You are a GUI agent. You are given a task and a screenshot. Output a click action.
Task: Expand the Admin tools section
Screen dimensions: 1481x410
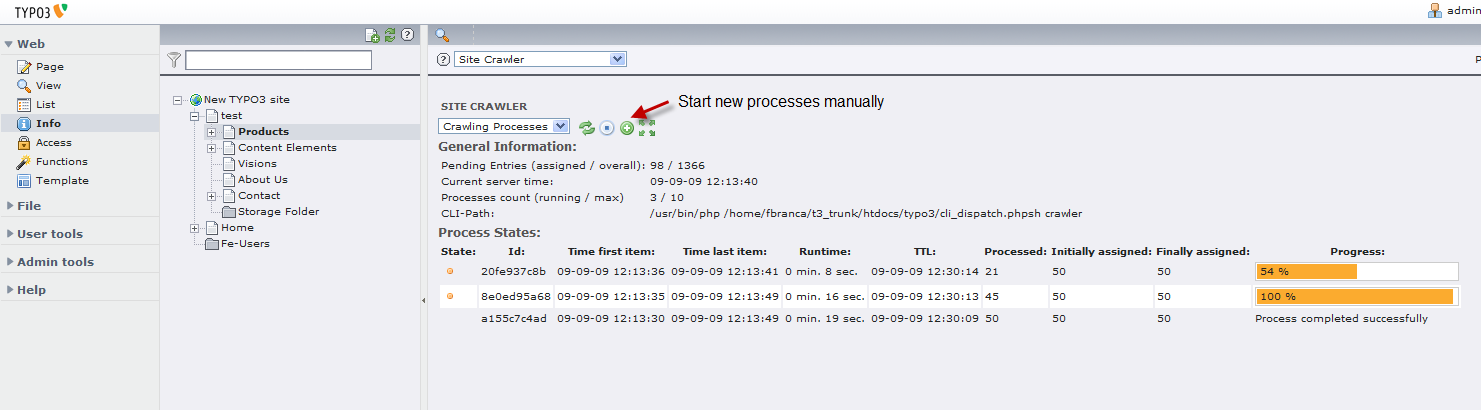55,262
